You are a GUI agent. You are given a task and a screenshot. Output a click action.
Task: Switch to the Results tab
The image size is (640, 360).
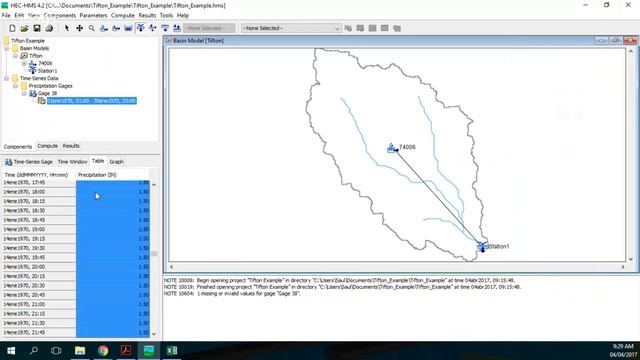tap(71, 146)
